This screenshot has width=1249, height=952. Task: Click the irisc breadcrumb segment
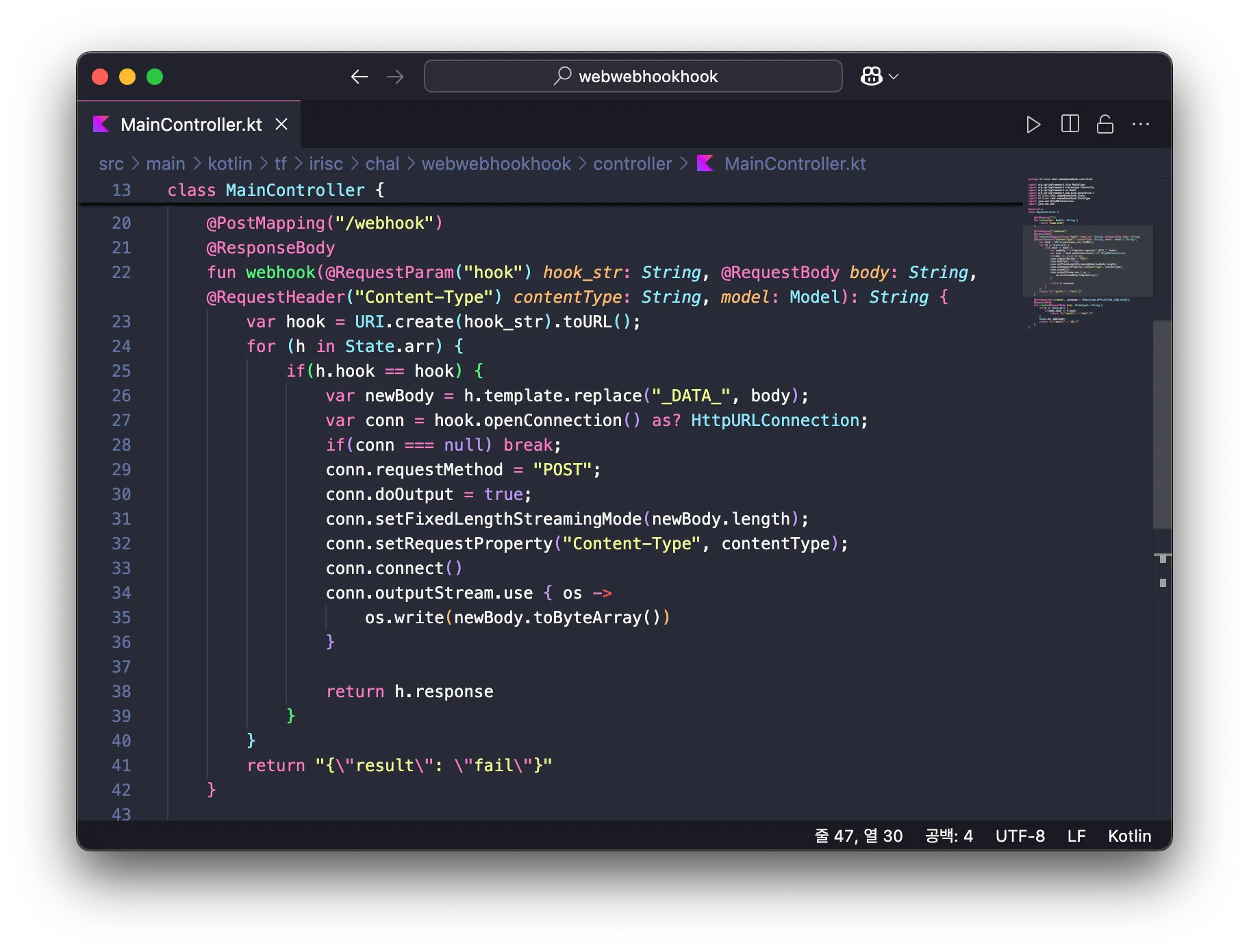tap(325, 164)
